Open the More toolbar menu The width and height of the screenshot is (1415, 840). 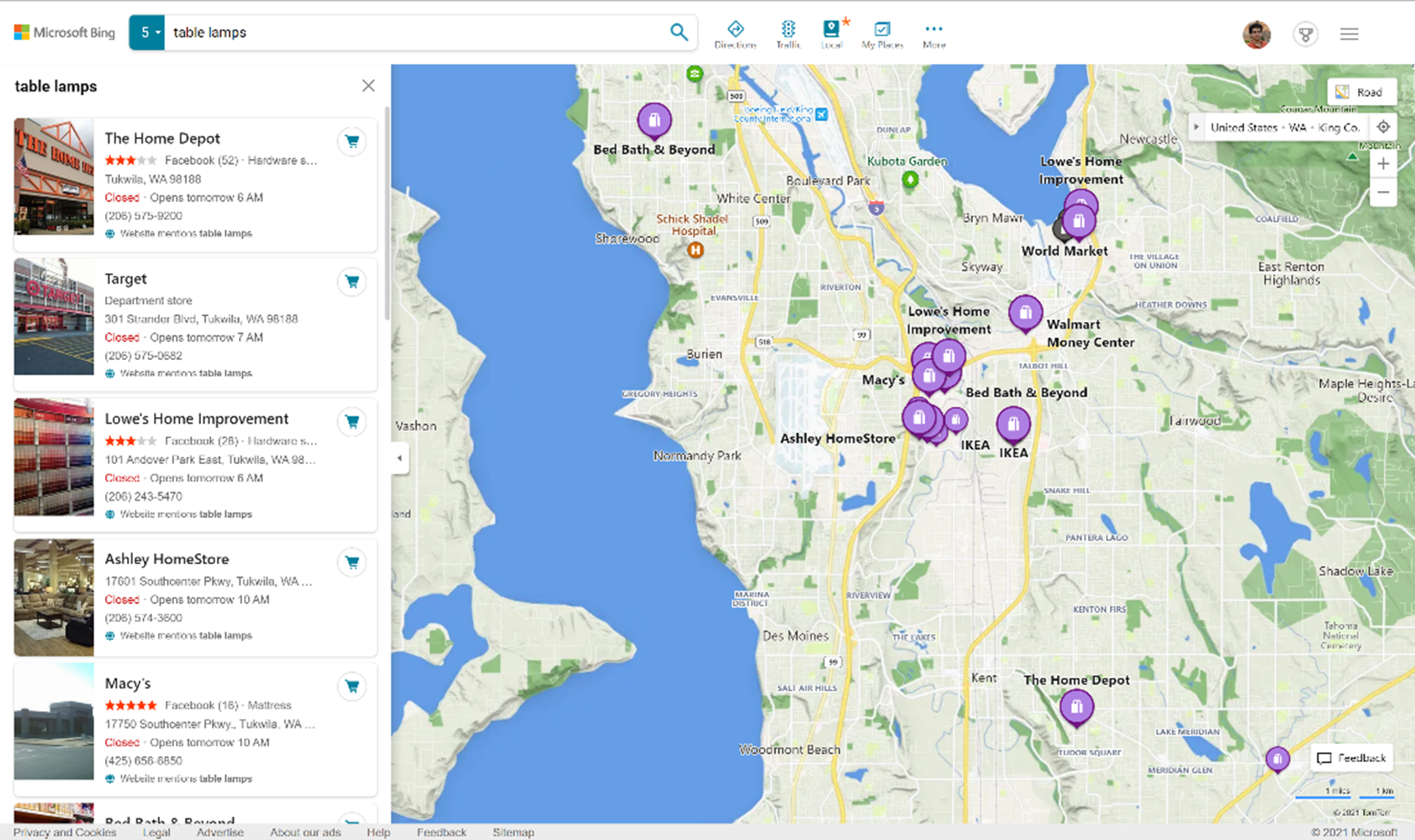934,34
